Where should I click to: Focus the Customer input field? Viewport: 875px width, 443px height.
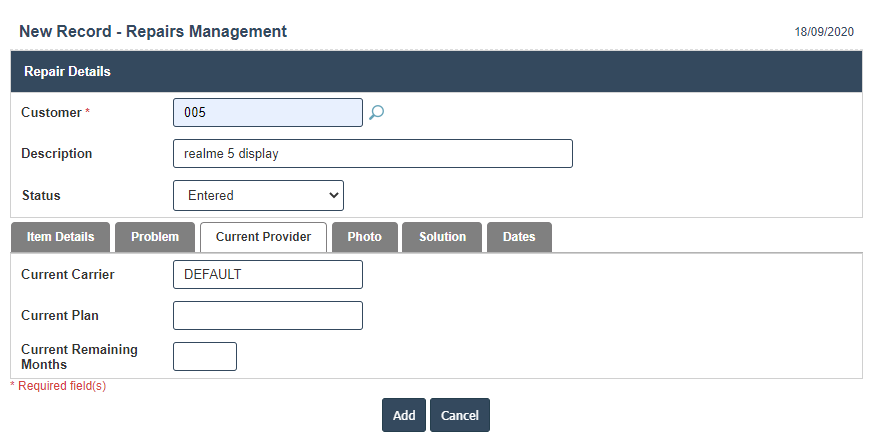[x=267, y=113]
